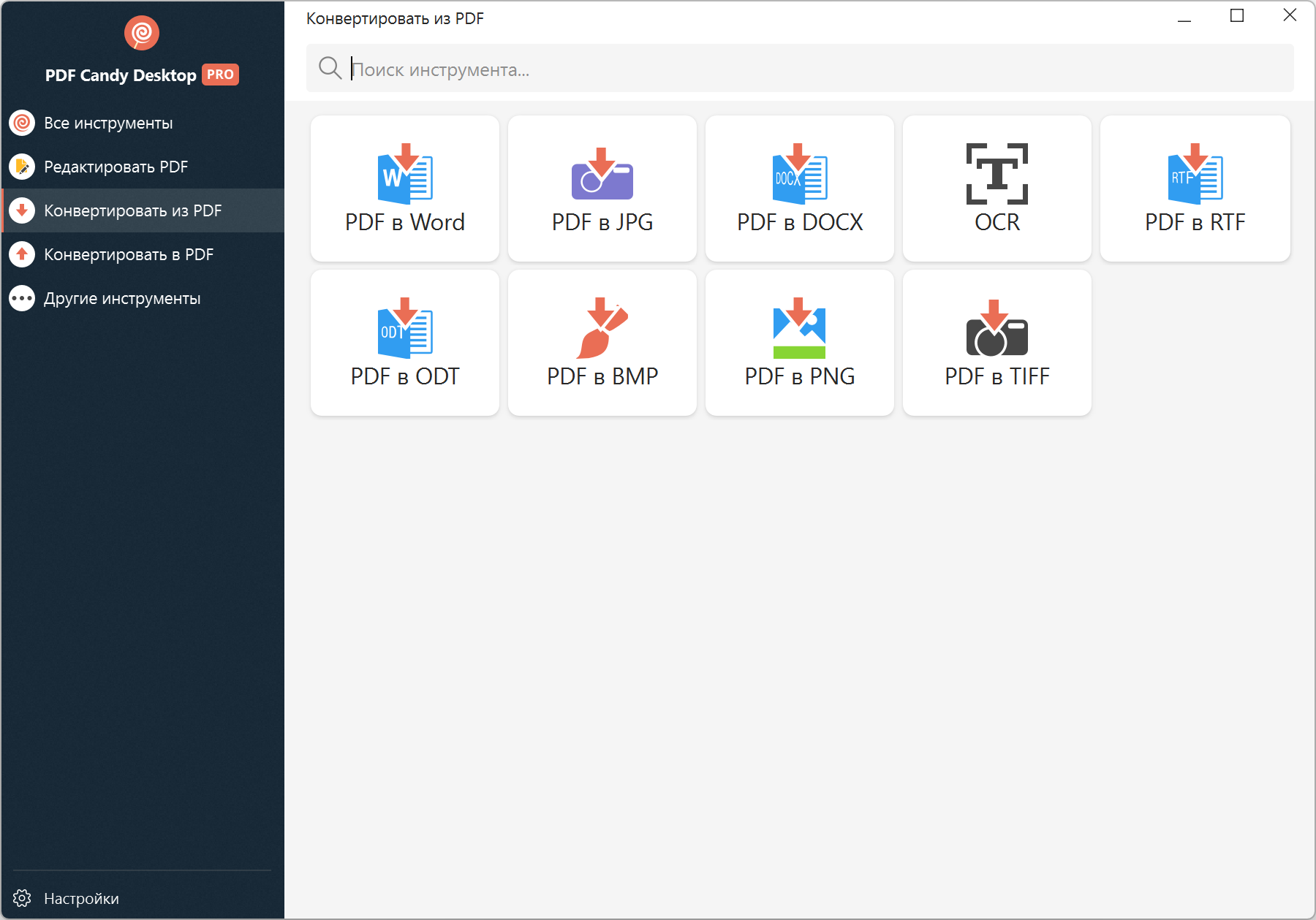Focus the Поиск инструмента search field

pyautogui.click(x=800, y=69)
